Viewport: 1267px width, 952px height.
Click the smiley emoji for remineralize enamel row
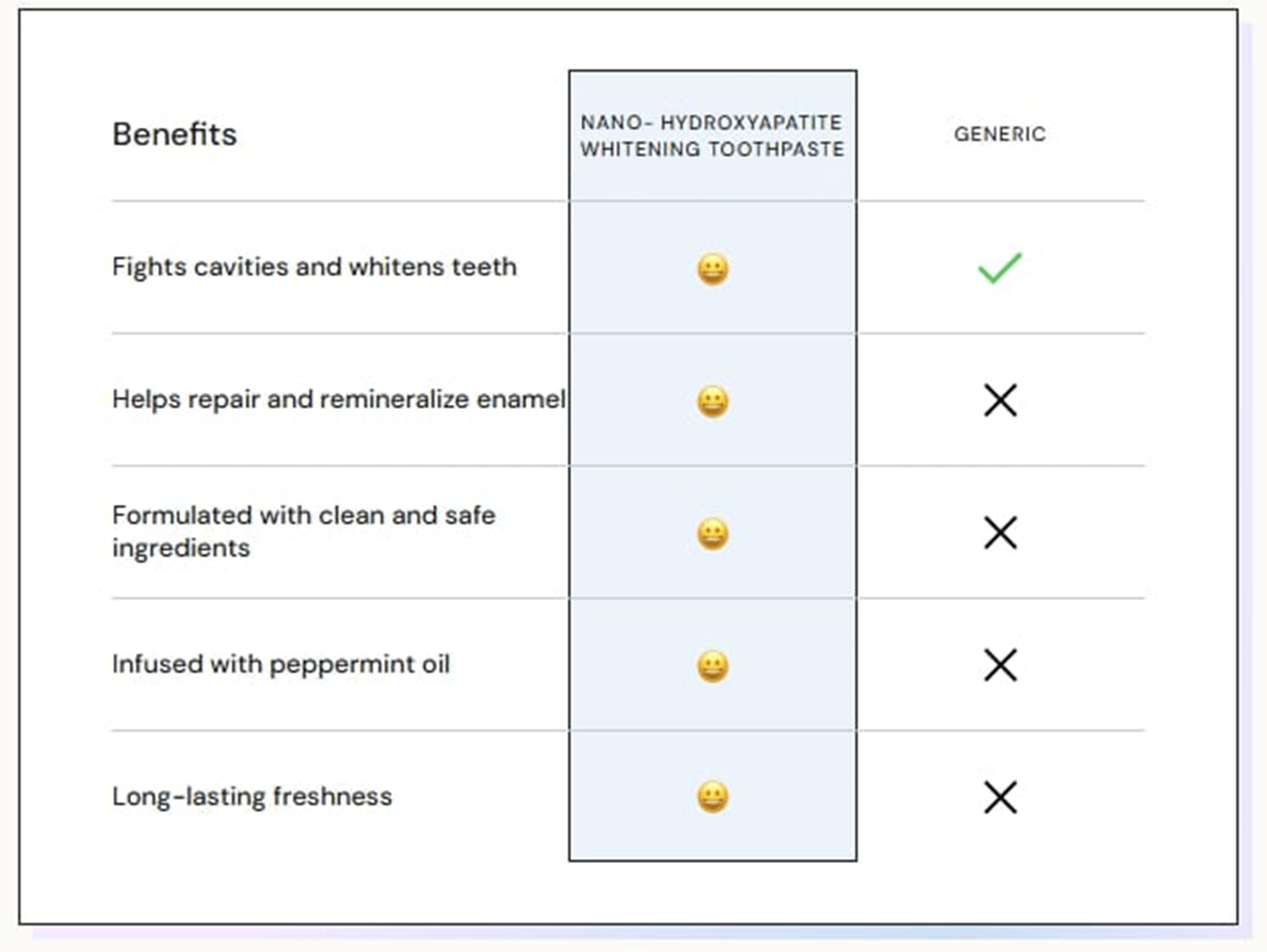(x=713, y=402)
